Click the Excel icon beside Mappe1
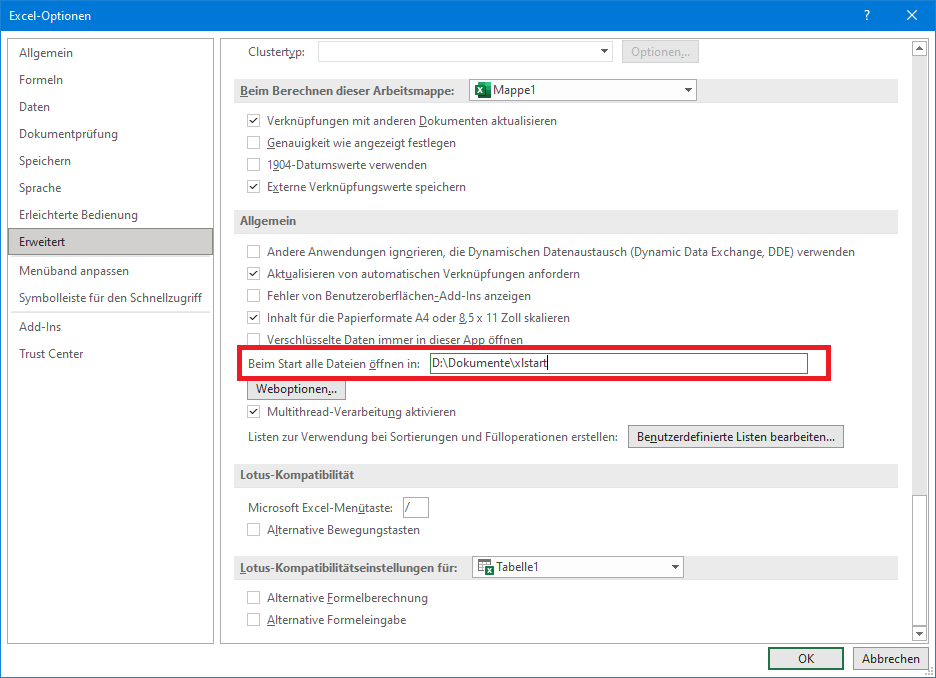 coord(482,90)
